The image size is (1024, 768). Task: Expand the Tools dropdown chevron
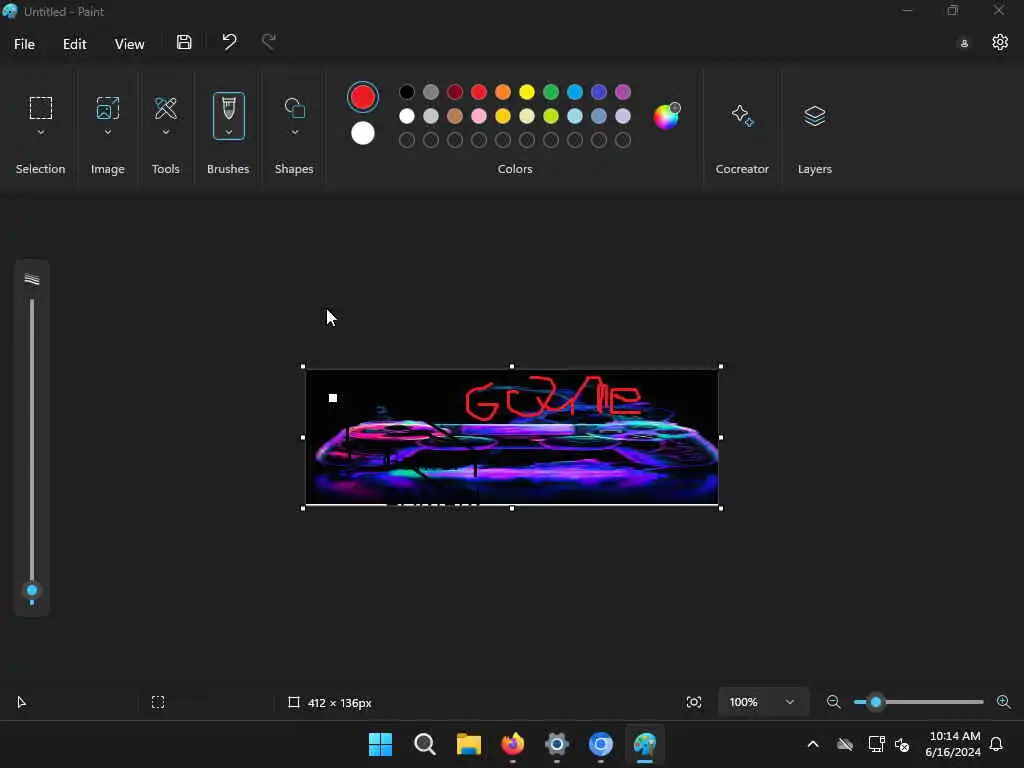click(166, 133)
